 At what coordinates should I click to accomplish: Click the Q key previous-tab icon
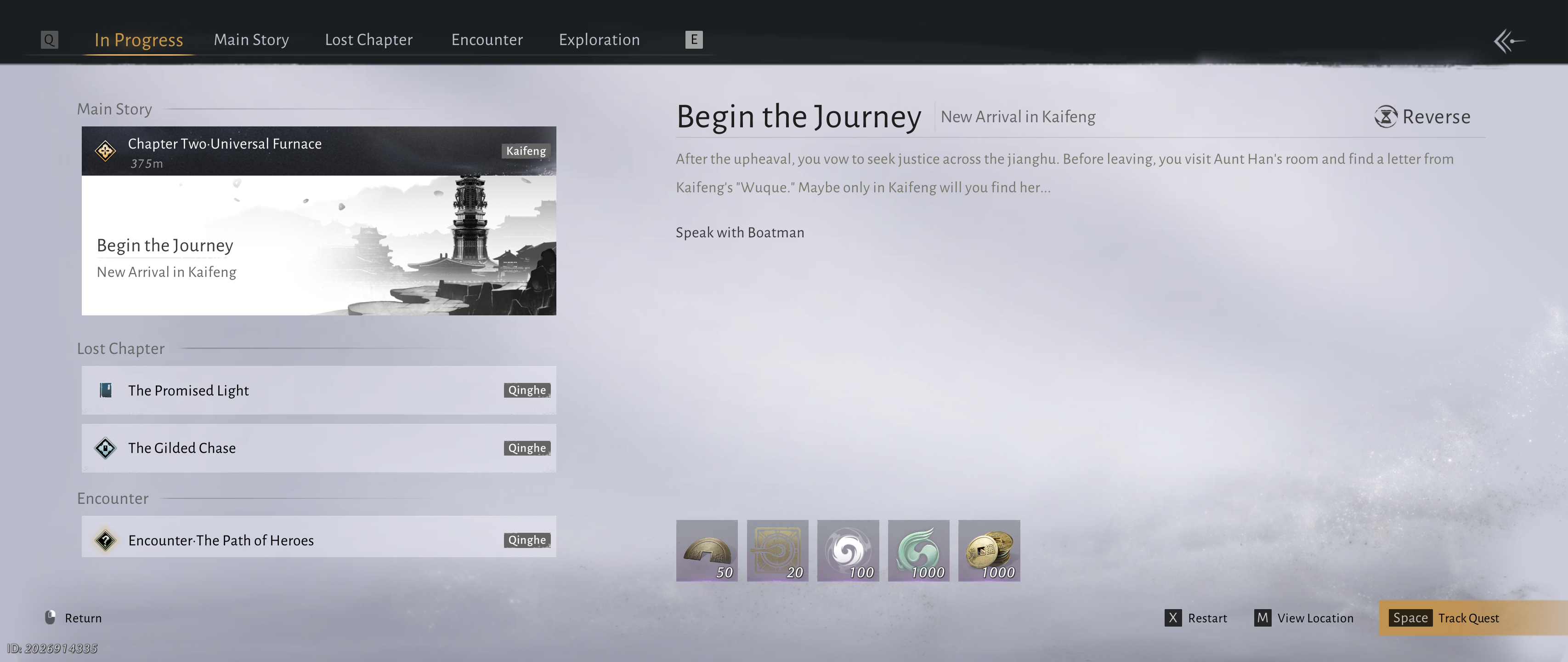click(x=49, y=40)
